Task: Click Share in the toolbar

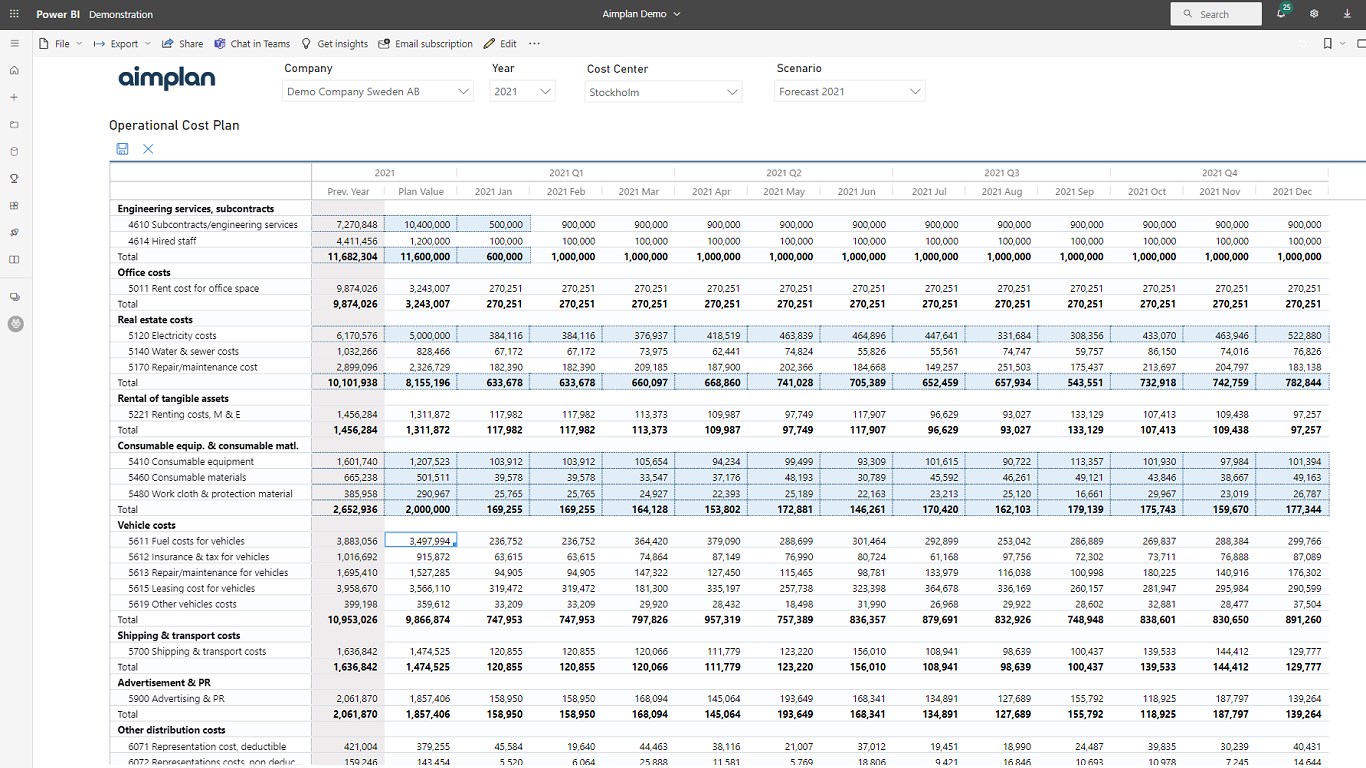Action: click(x=183, y=44)
